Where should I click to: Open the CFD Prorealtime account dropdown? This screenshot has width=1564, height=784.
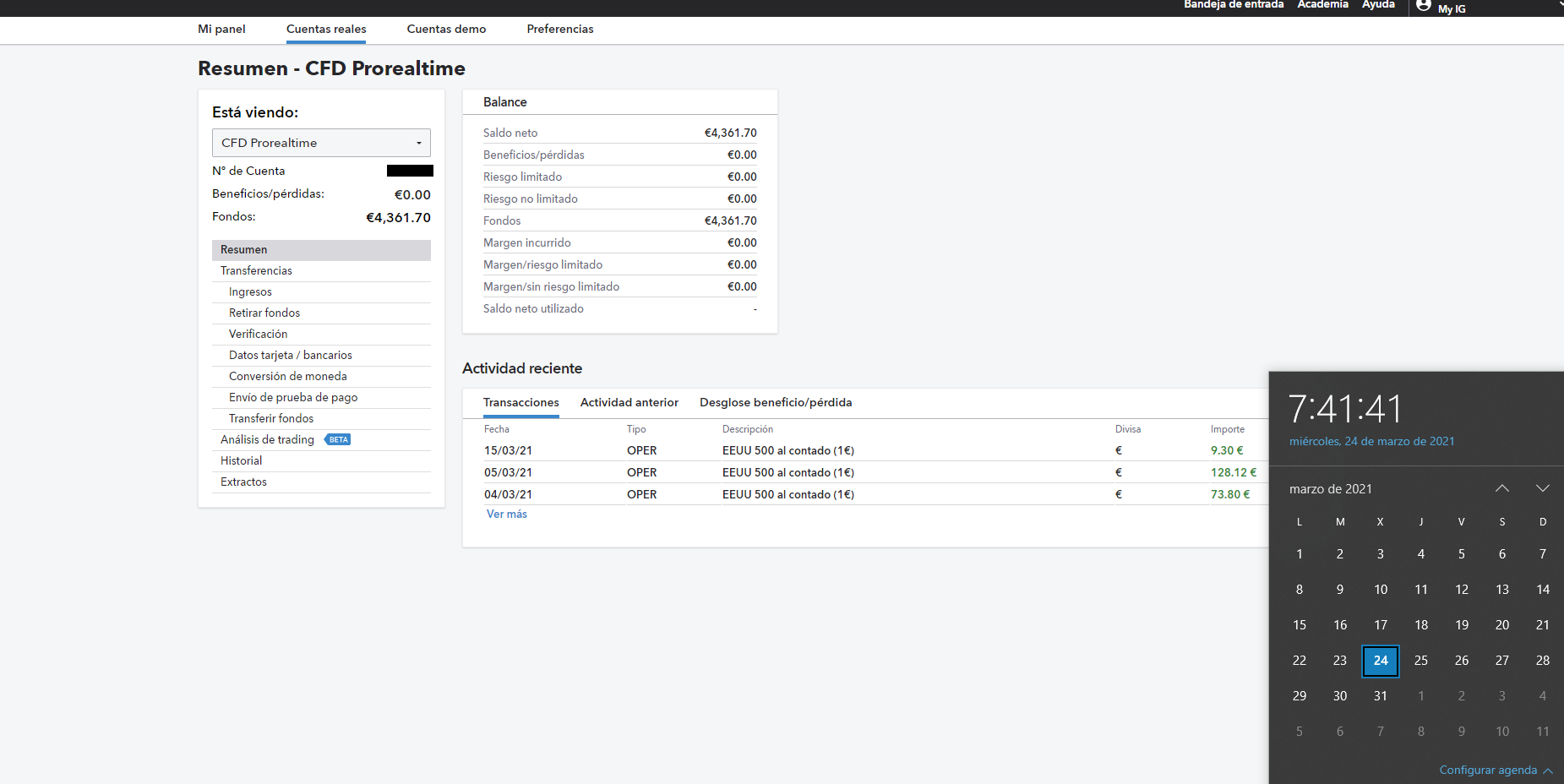click(321, 143)
